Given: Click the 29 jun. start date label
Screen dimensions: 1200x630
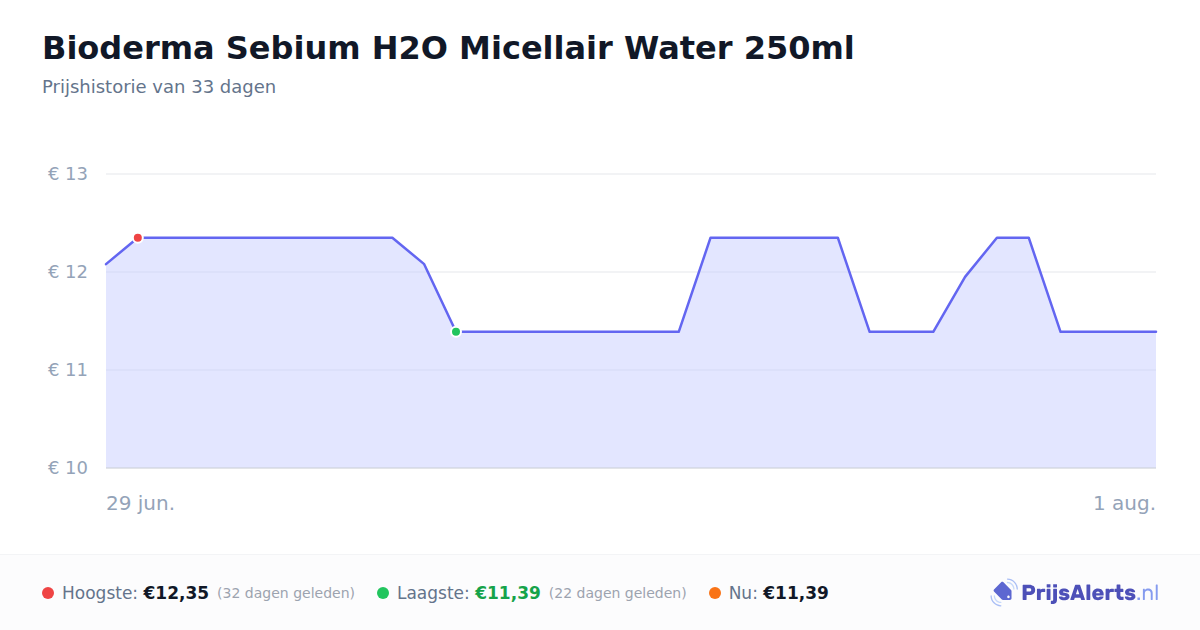Looking at the screenshot, I should 141,503.
